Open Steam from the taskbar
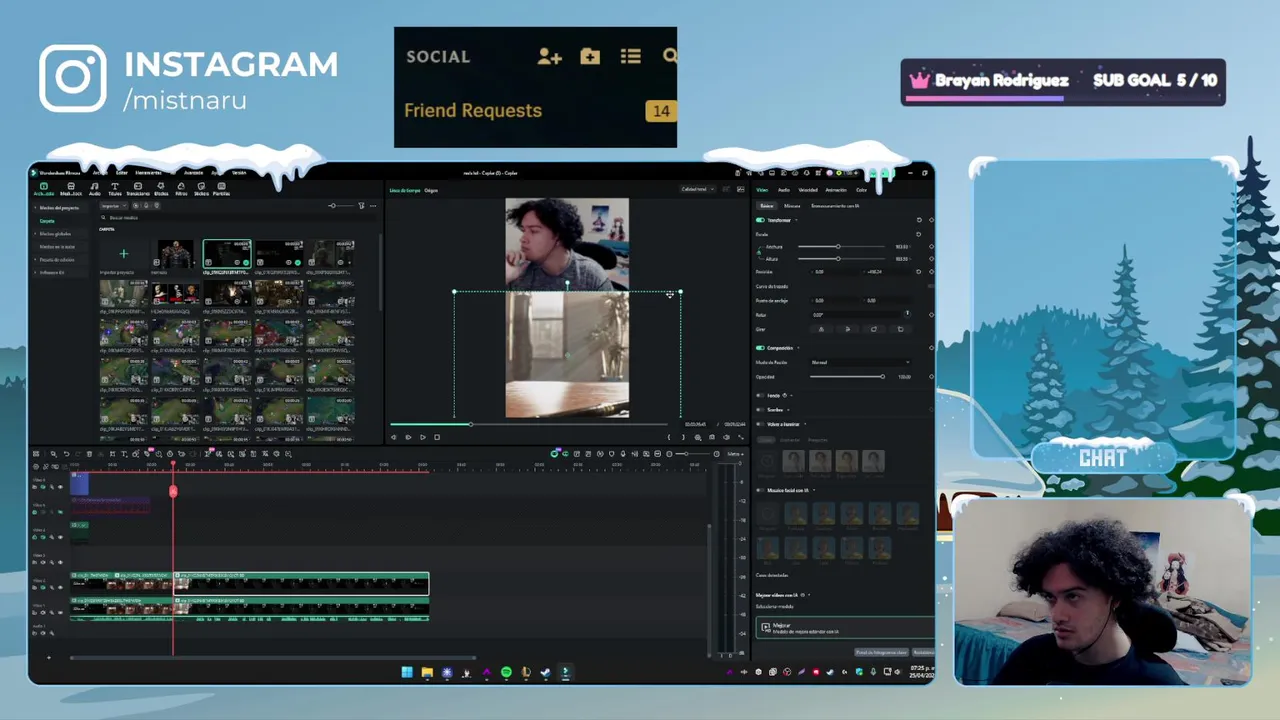The height and width of the screenshot is (720, 1280). [545, 672]
